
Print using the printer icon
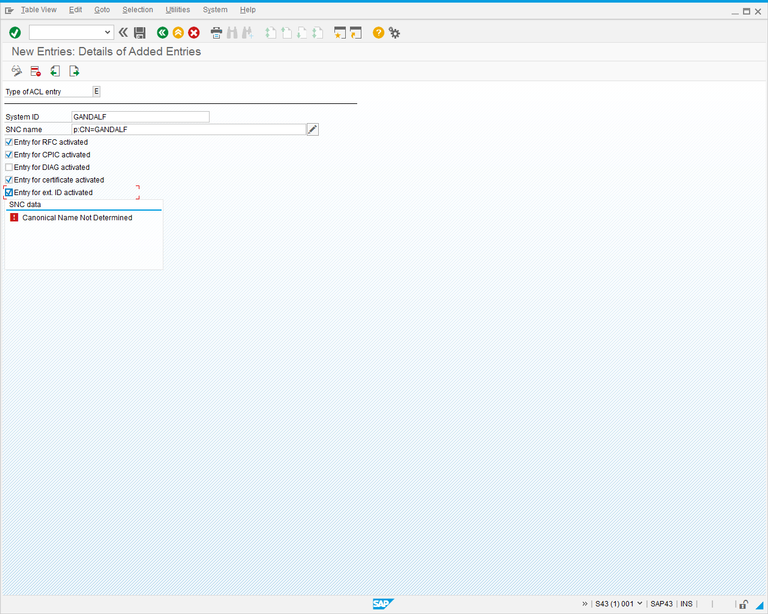pos(216,33)
